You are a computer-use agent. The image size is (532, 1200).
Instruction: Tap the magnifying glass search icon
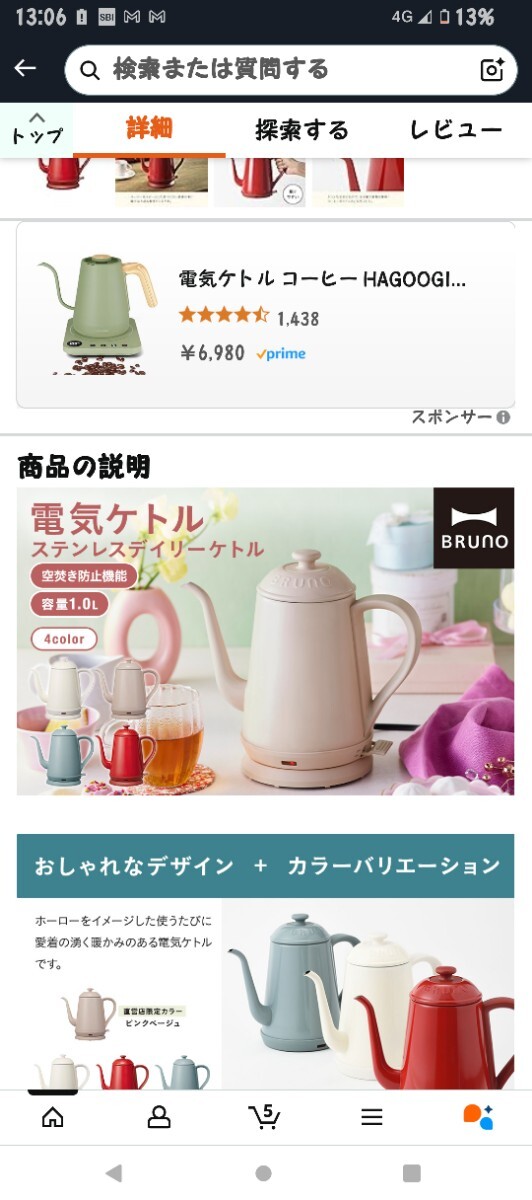(90, 70)
